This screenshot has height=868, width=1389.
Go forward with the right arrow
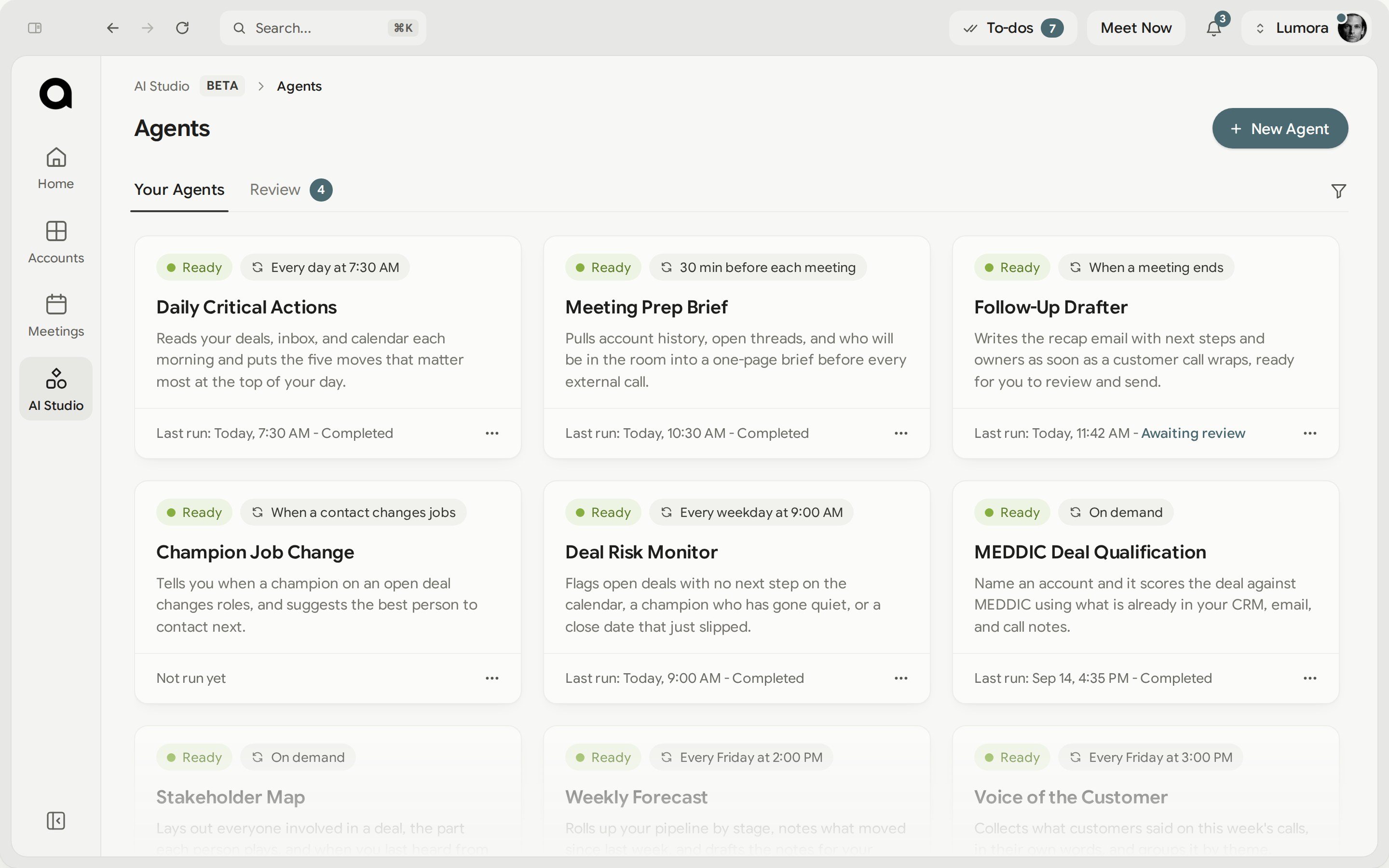(148, 27)
